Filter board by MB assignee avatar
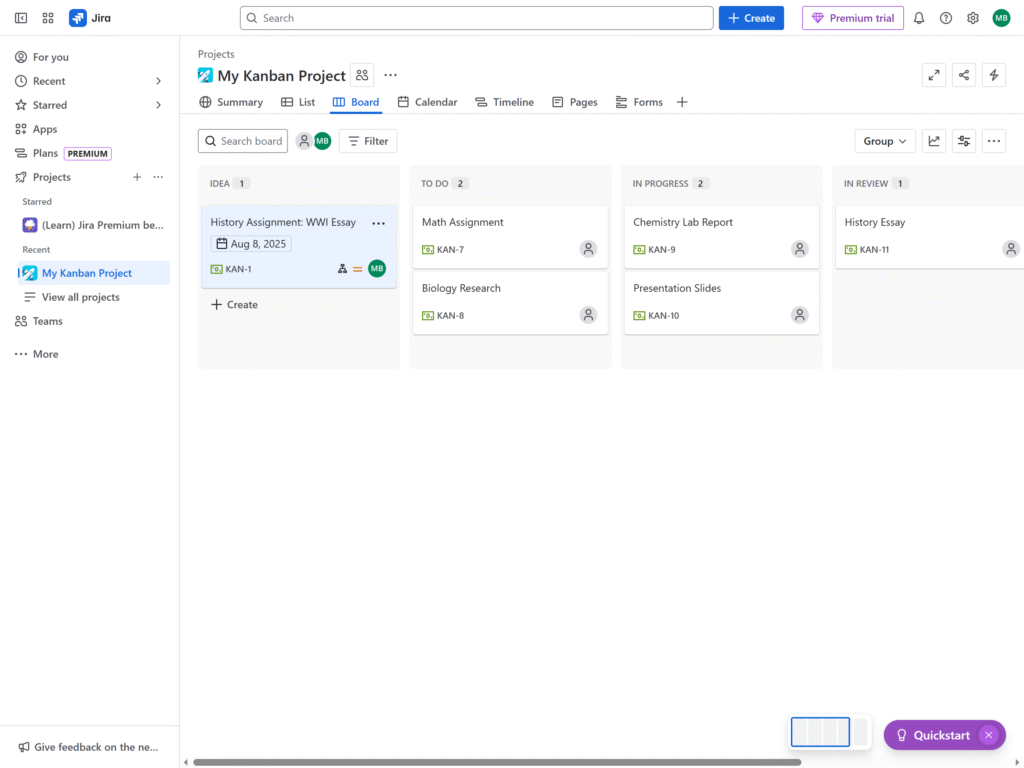The height and width of the screenshot is (768, 1024). [x=323, y=141]
